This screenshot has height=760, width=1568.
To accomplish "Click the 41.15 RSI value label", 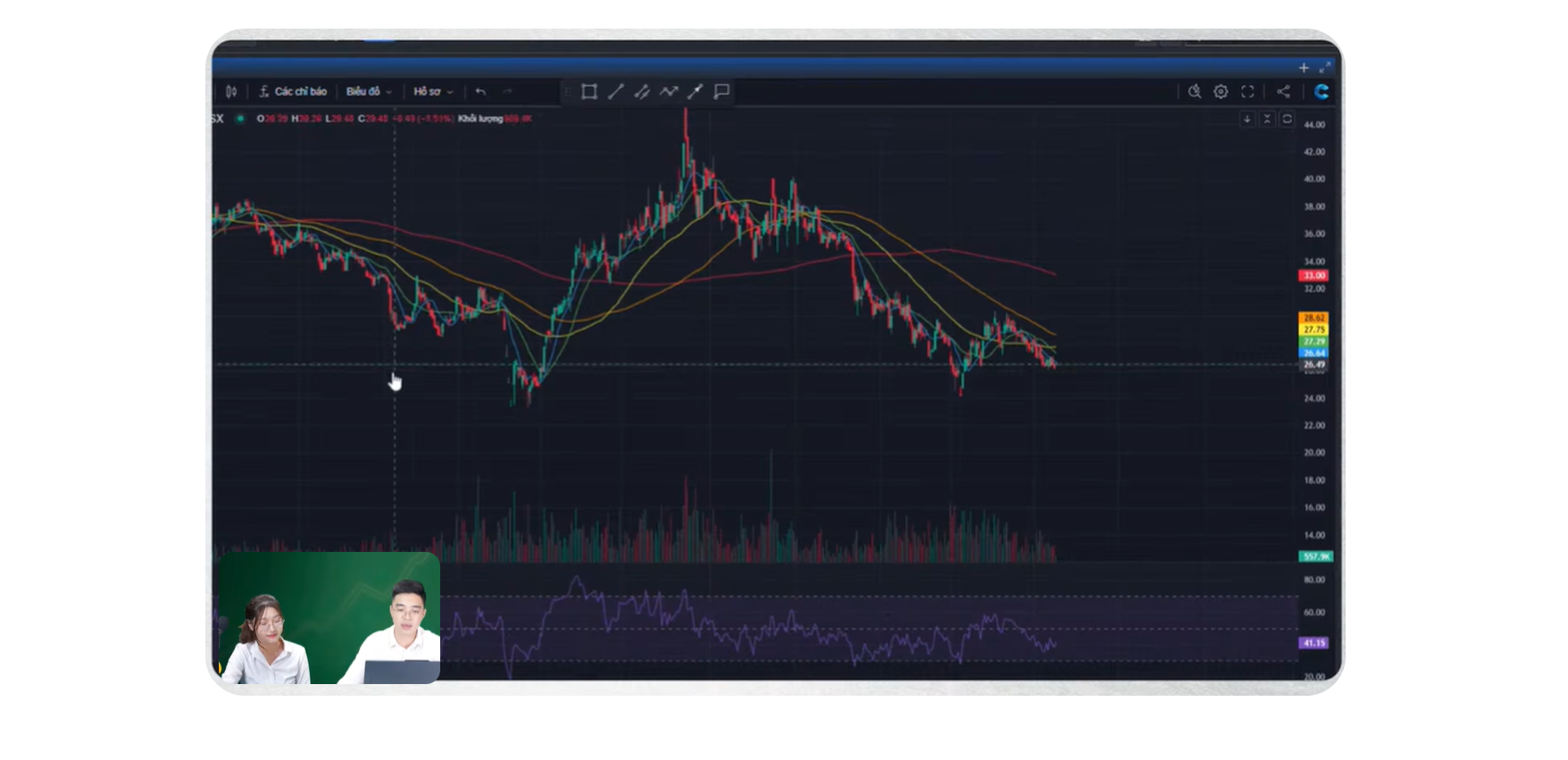I will [1314, 643].
